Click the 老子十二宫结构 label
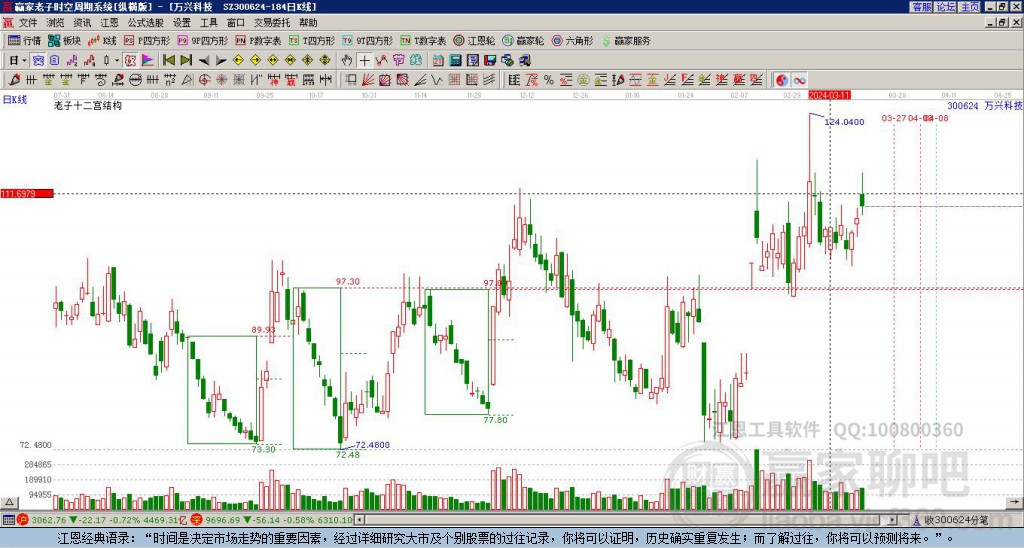Viewport: 1024px width, 548px height. click(x=88, y=105)
